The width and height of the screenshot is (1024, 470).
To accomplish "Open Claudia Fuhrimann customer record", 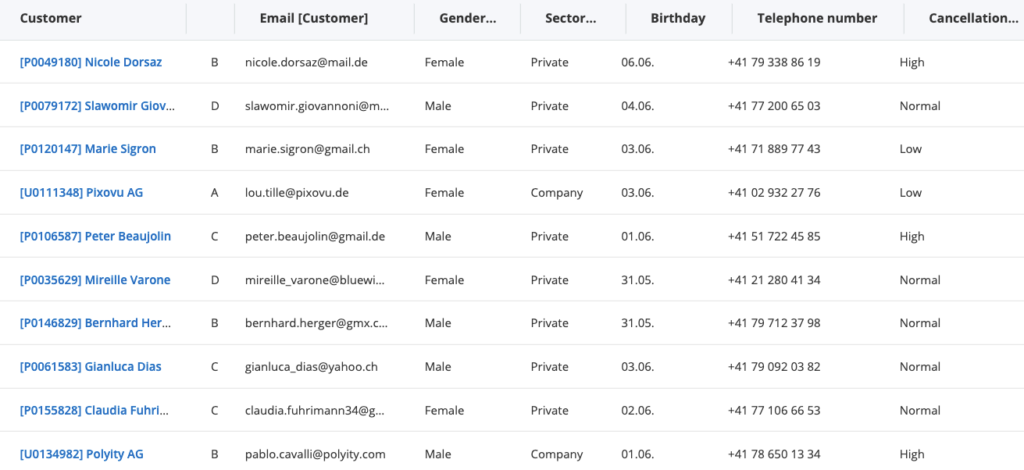I will [95, 411].
